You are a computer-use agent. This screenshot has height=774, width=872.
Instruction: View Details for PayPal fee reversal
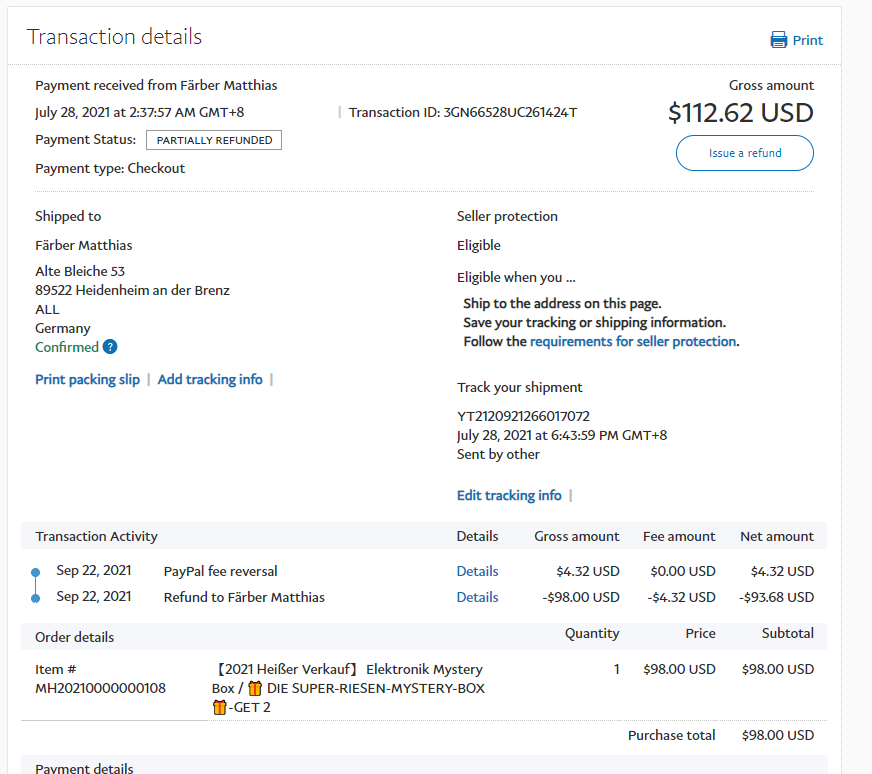pos(477,571)
